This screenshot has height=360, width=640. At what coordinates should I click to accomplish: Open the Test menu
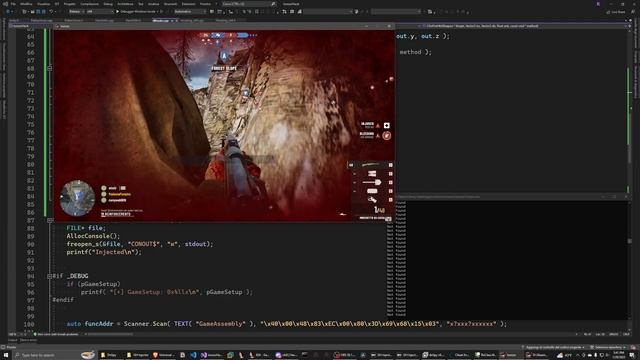pos(141,4)
